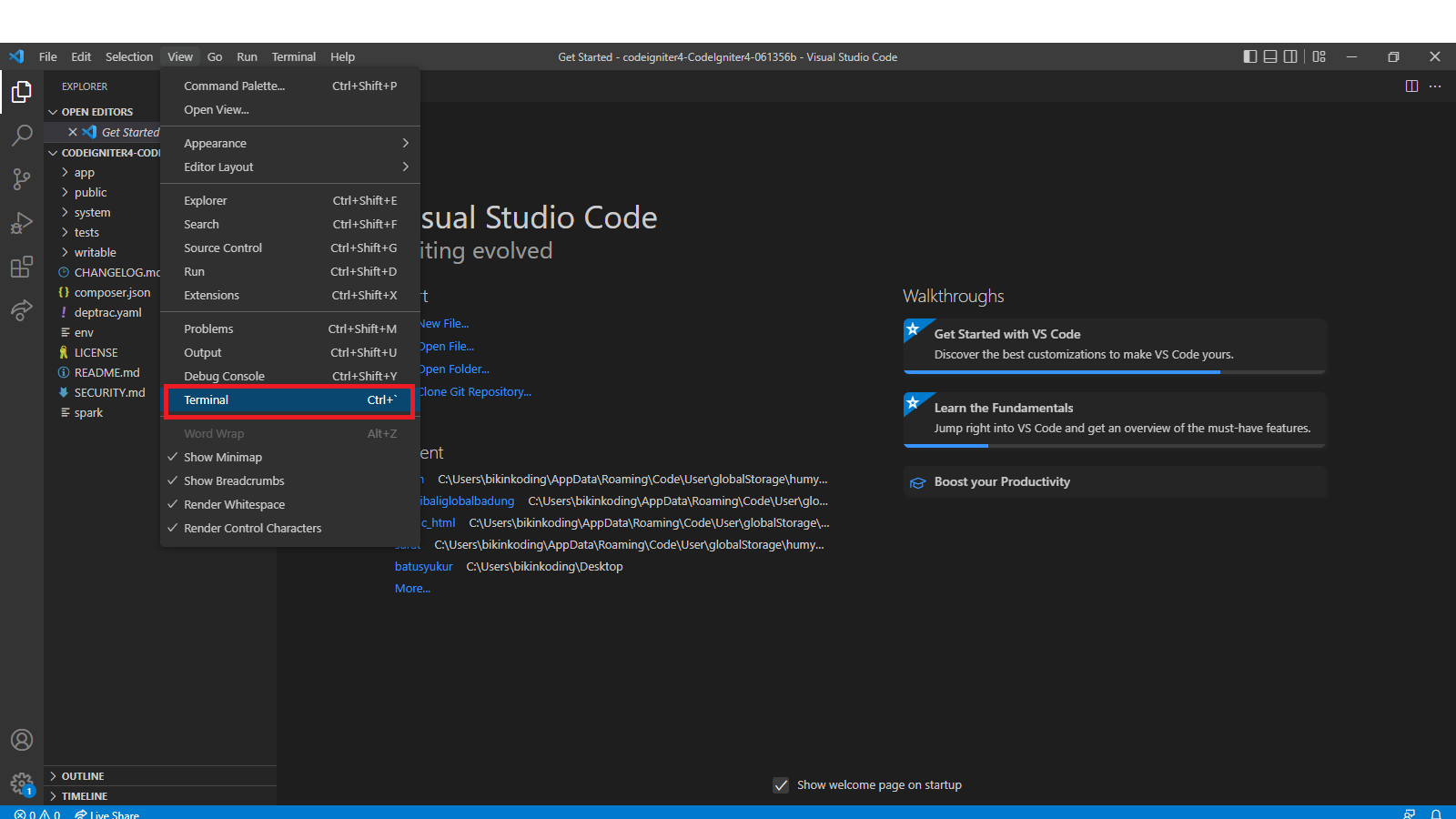1456x819 pixels.
Task: Open the Search activity bar icon
Action: coord(22,136)
